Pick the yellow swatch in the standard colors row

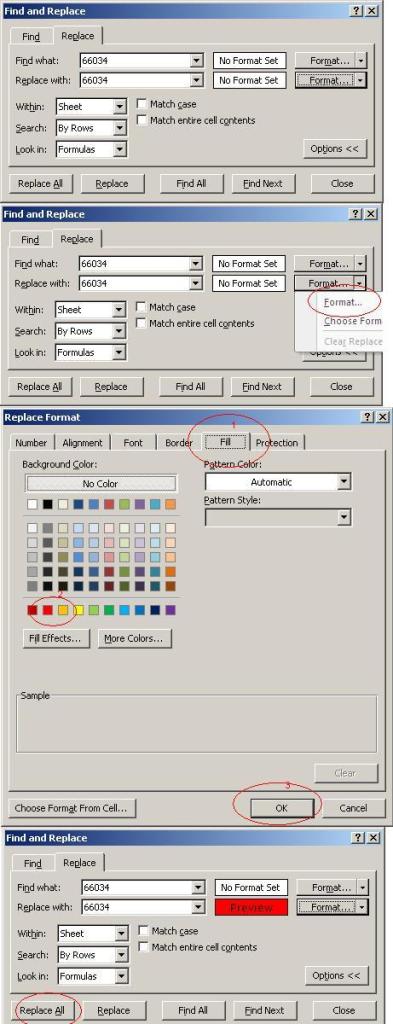point(78,610)
